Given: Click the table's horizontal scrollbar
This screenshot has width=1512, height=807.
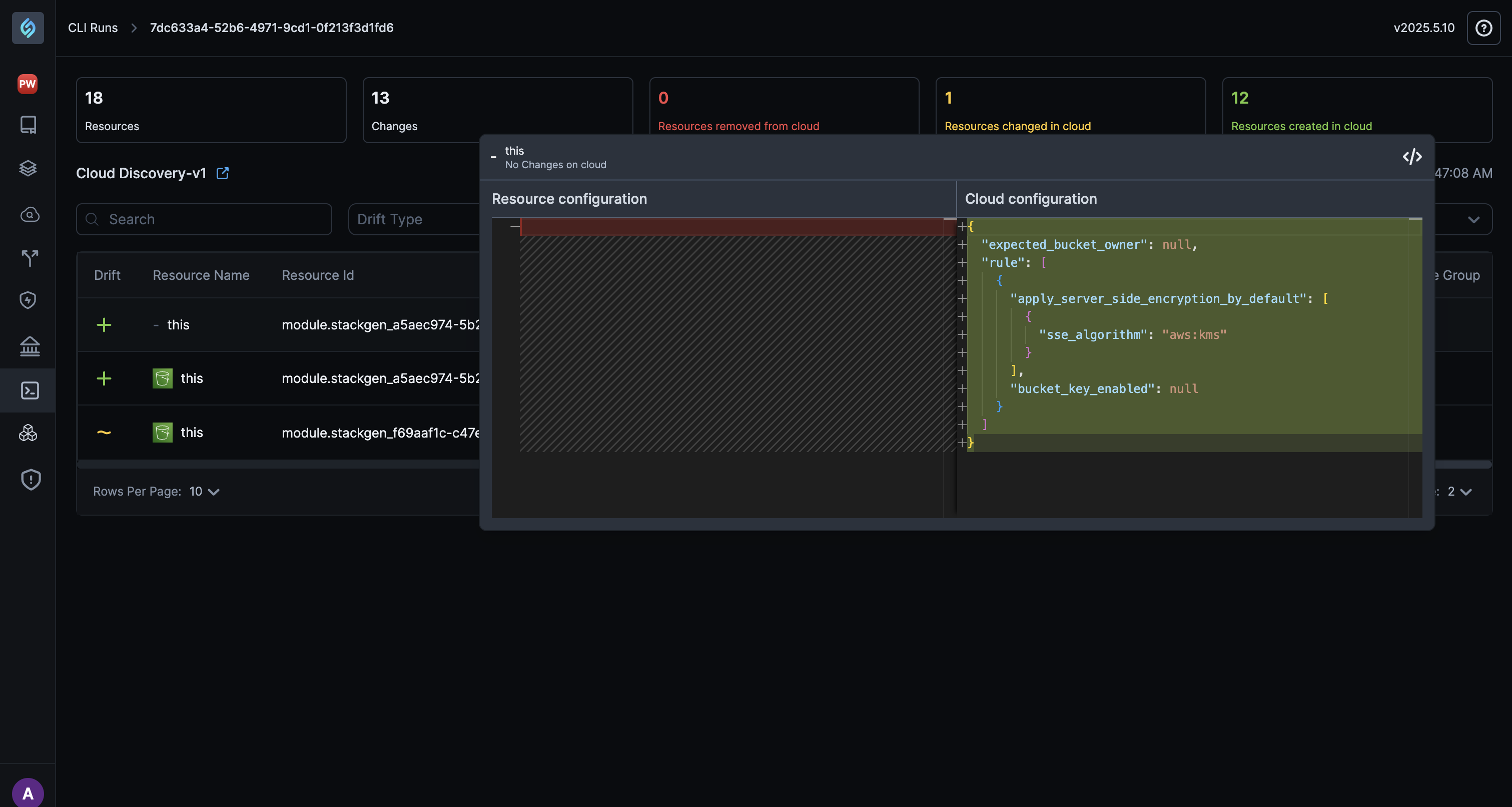Looking at the screenshot, I should point(278,465).
